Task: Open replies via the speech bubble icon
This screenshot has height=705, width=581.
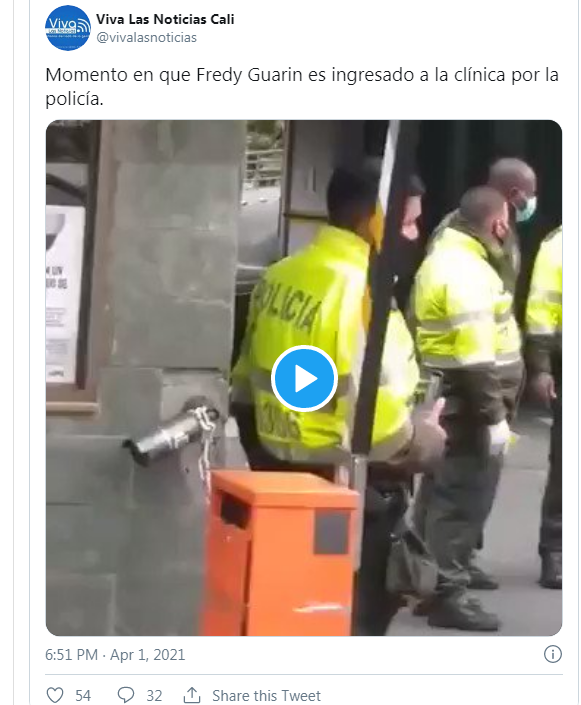Action: pos(126,695)
